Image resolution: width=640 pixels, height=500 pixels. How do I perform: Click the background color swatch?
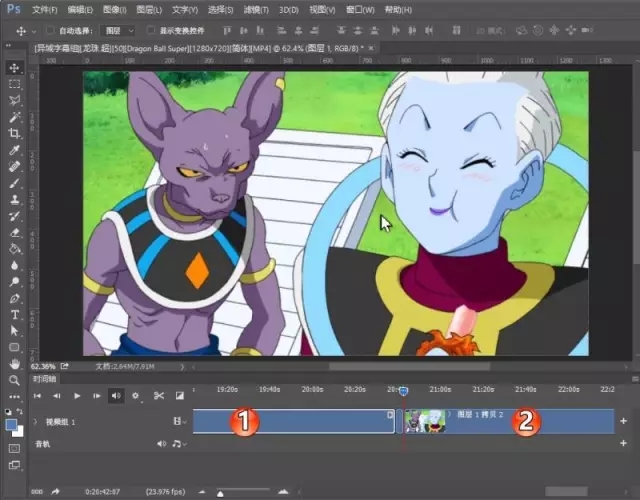(x=19, y=433)
